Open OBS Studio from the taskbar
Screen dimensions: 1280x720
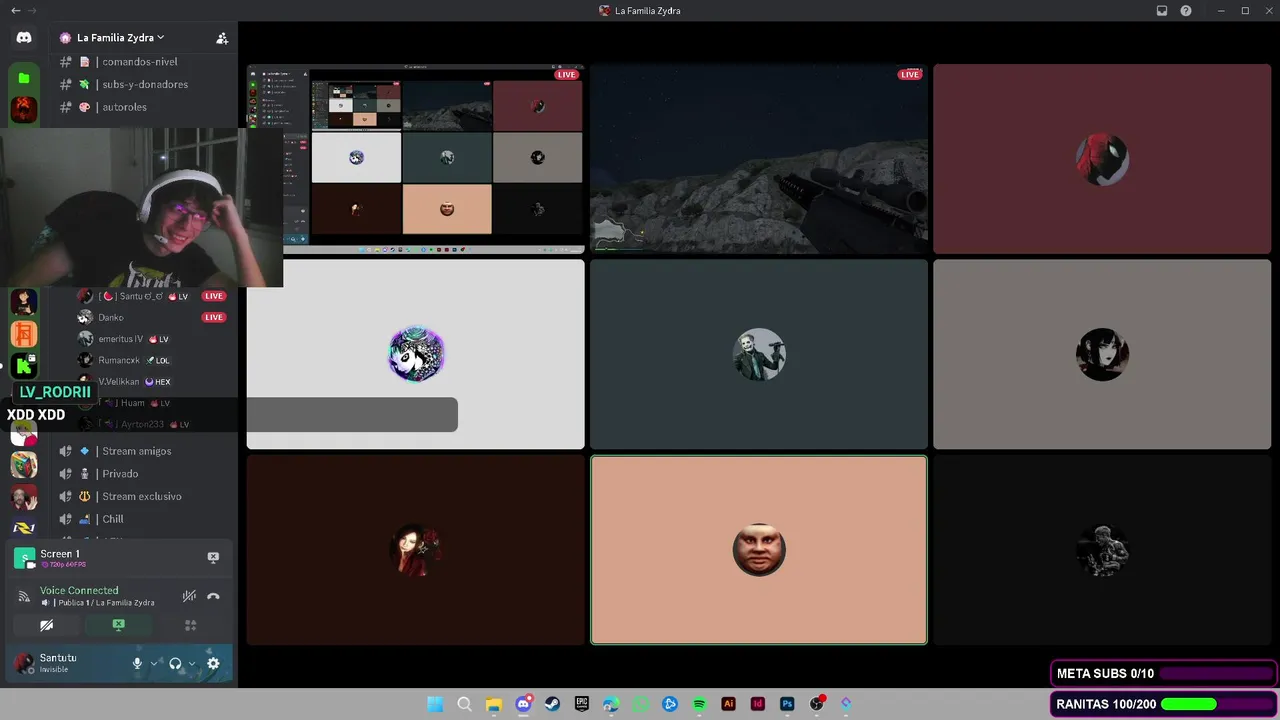point(817,704)
